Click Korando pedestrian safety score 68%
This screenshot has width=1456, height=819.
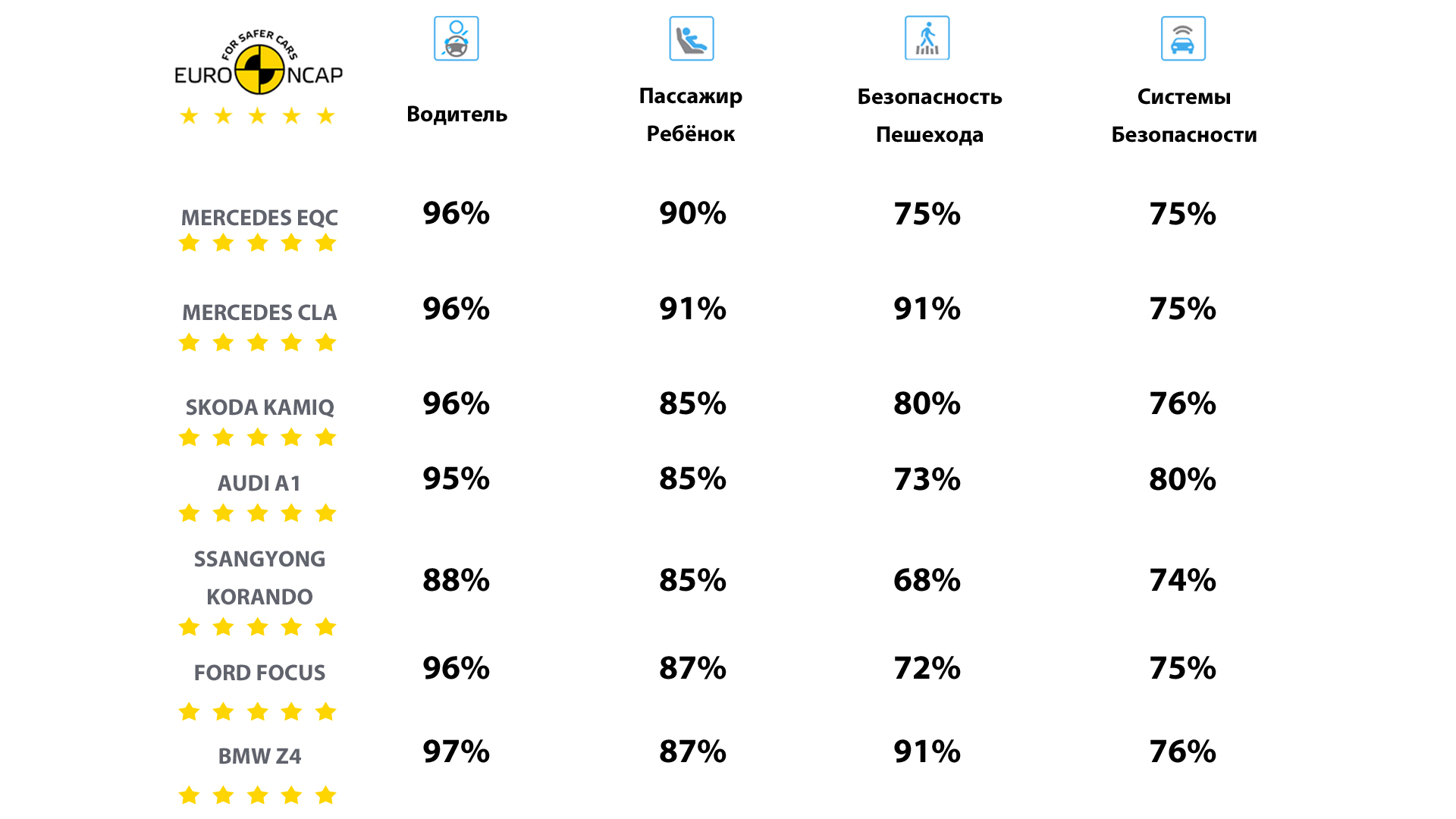pos(927,580)
